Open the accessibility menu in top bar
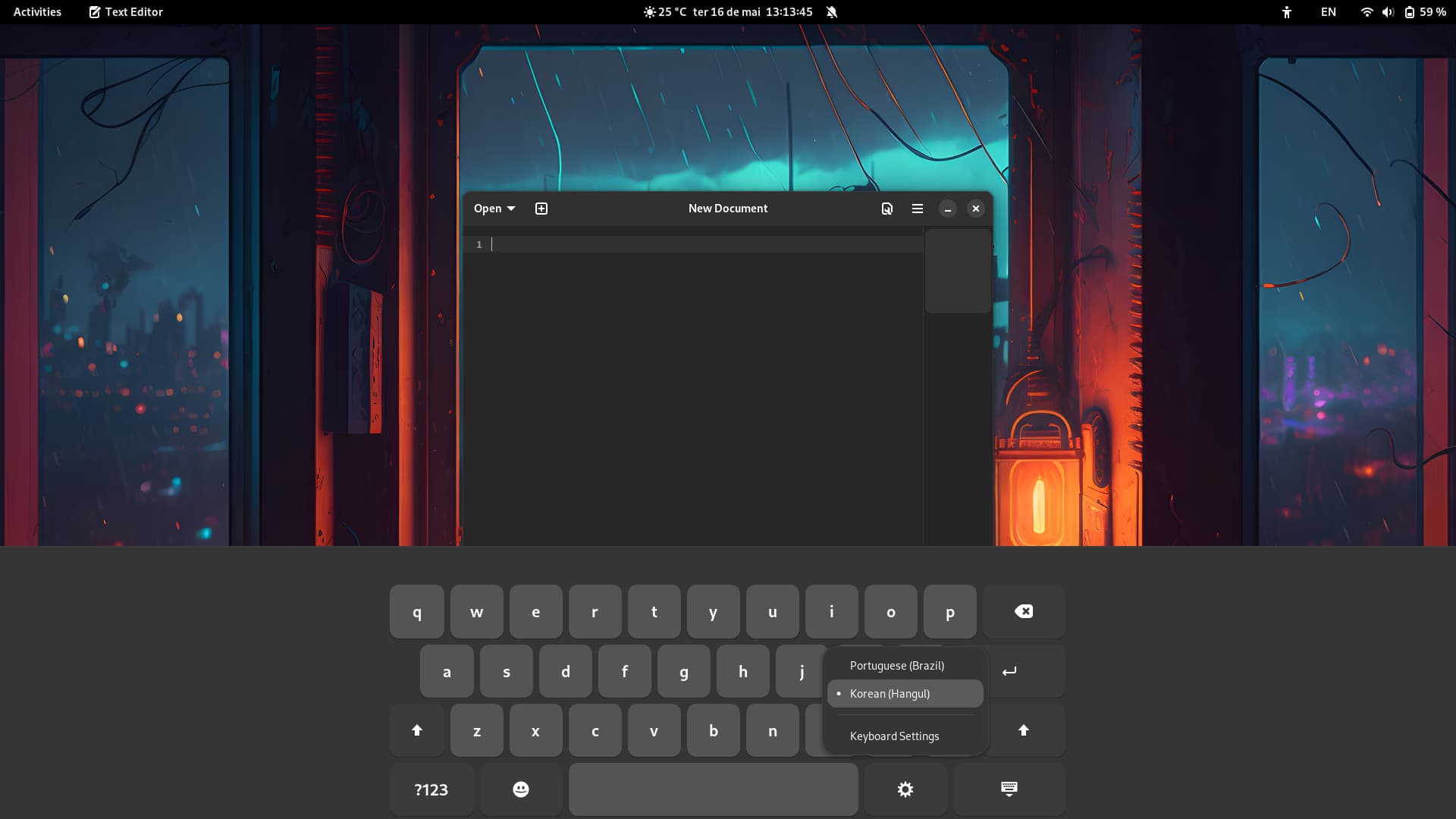 pyautogui.click(x=1287, y=11)
